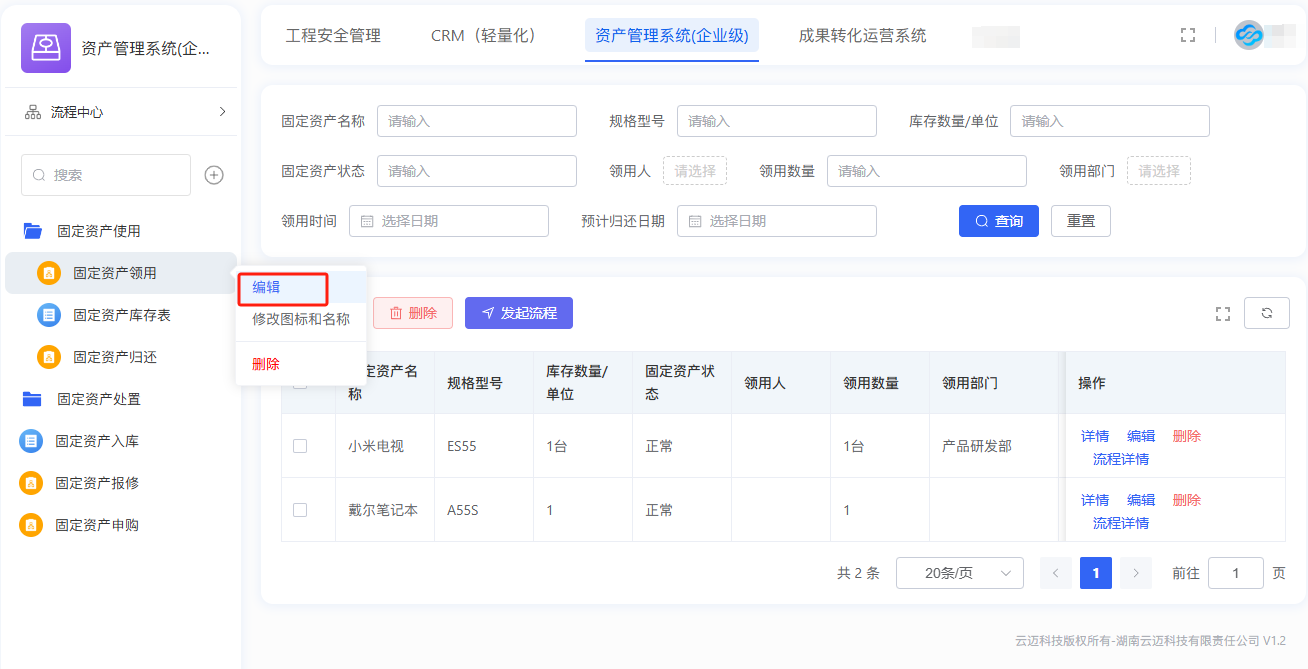Viewport: 1308px width, 669px height.
Task: Tick the checkbox for 小米电视 row
Action: [x=300, y=446]
